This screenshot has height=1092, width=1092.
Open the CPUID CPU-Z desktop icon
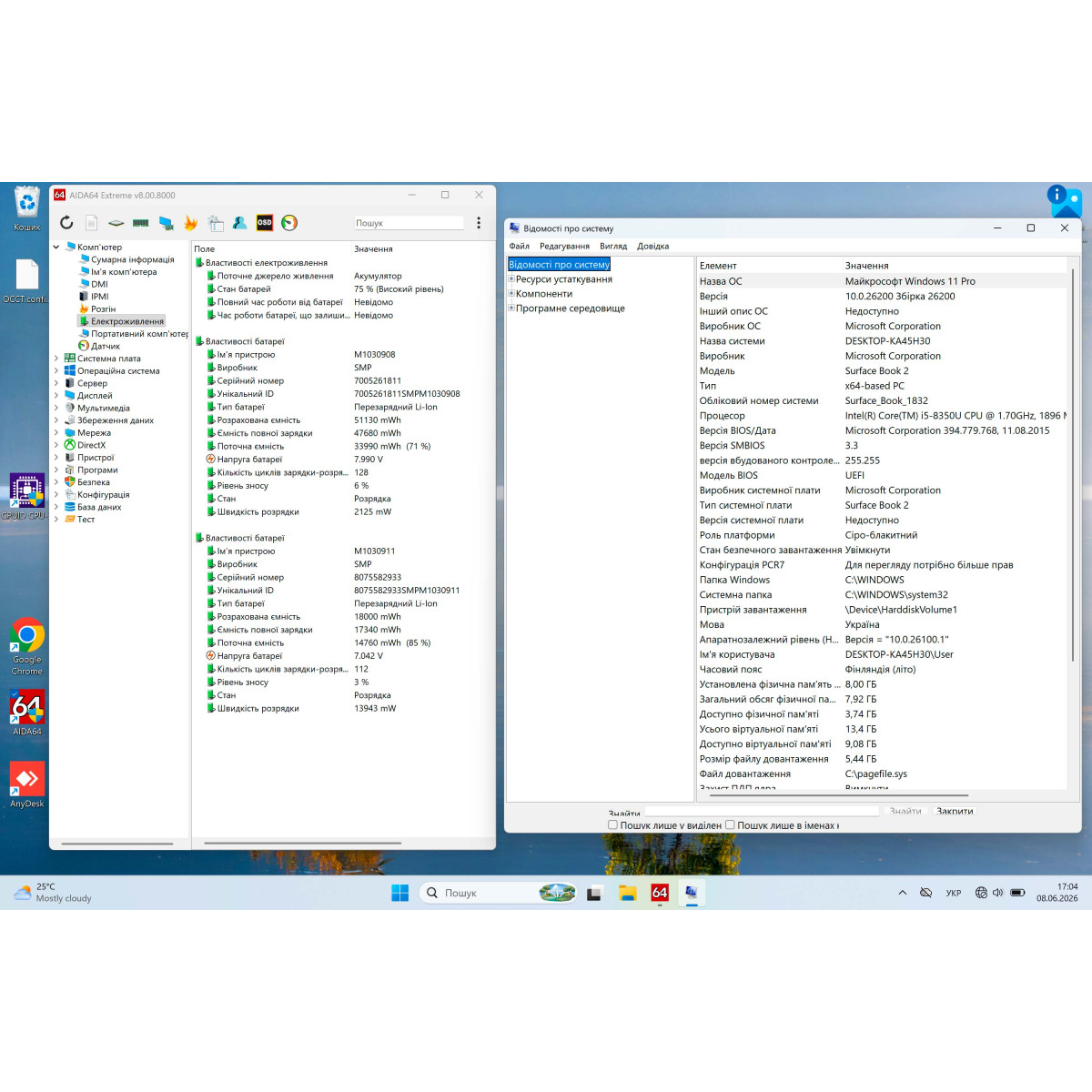tap(26, 497)
